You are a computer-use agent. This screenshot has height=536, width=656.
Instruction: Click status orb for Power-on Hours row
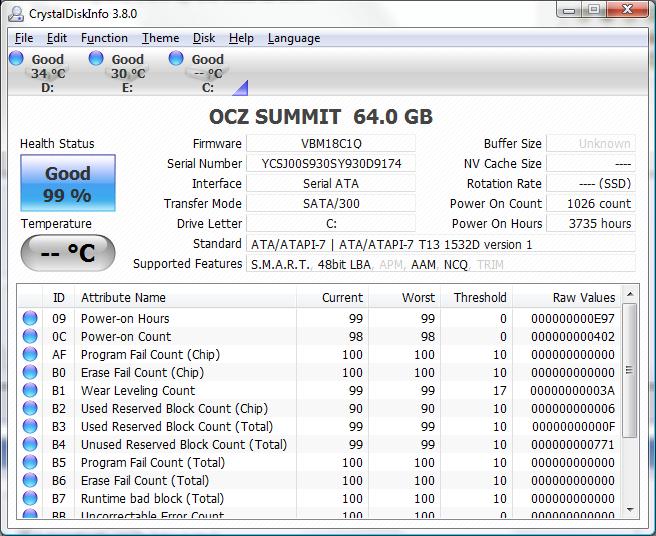pos(30,318)
